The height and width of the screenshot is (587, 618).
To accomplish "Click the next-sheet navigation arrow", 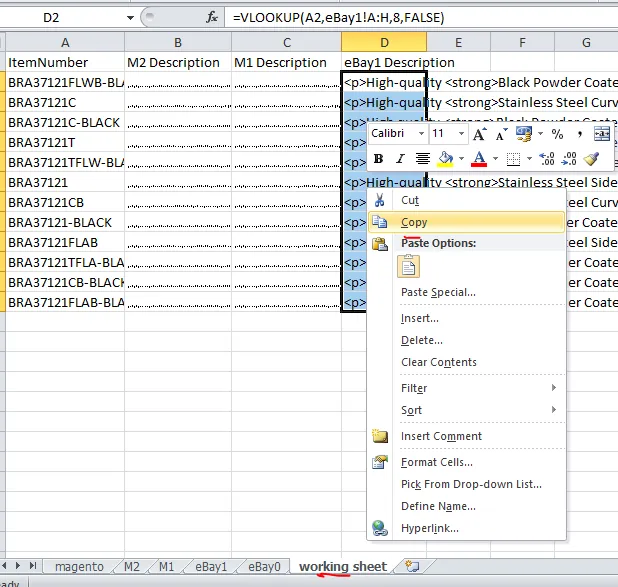I will [x=18, y=566].
